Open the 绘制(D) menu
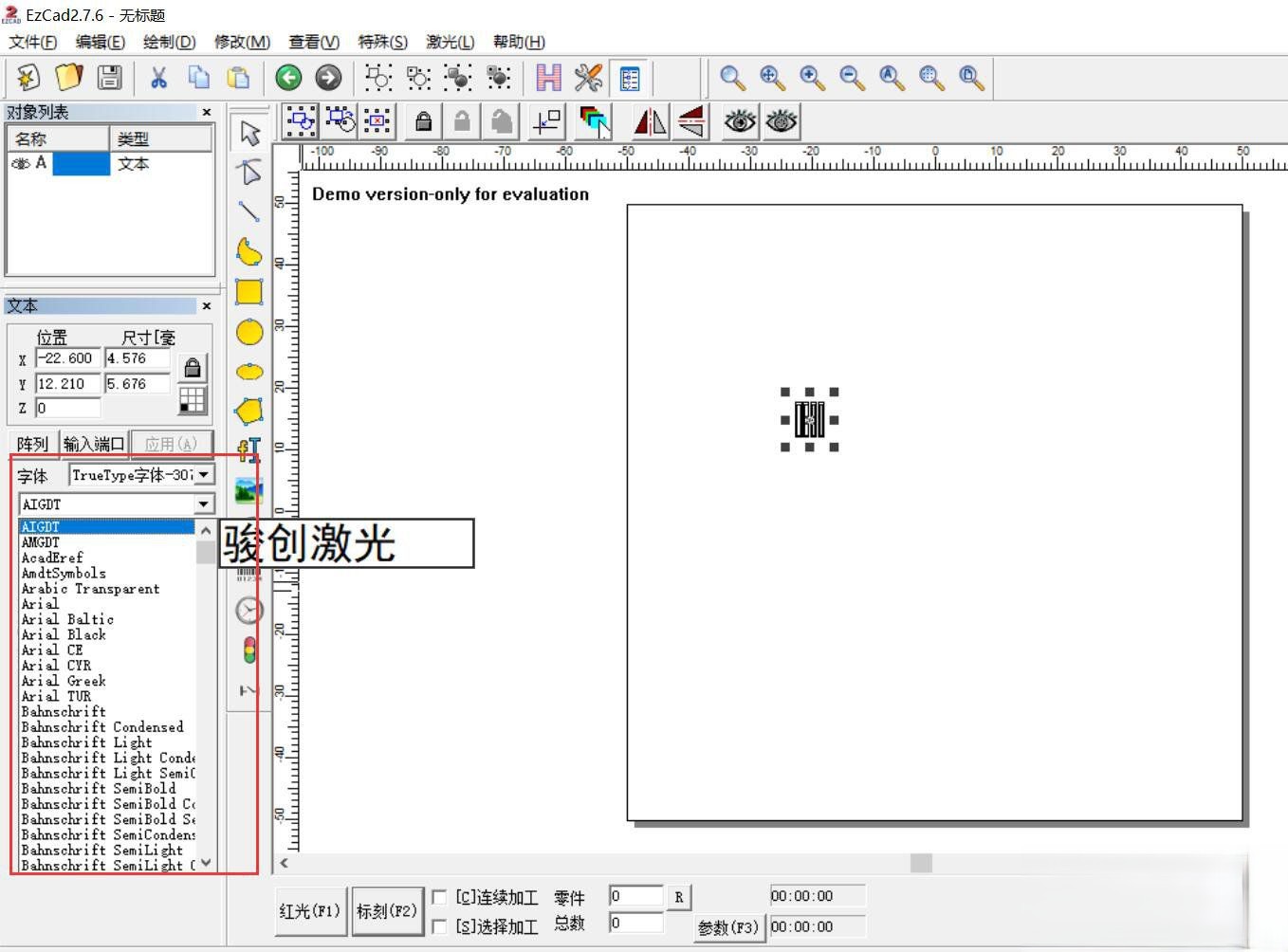Viewport: 1288px width, 952px height. (170, 42)
